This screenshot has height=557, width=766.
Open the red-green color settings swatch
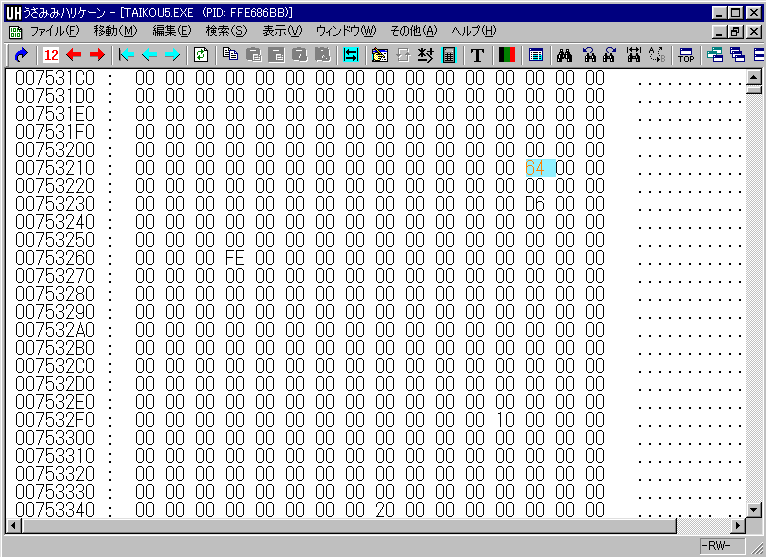pyautogui.click(x=506, y=55)
